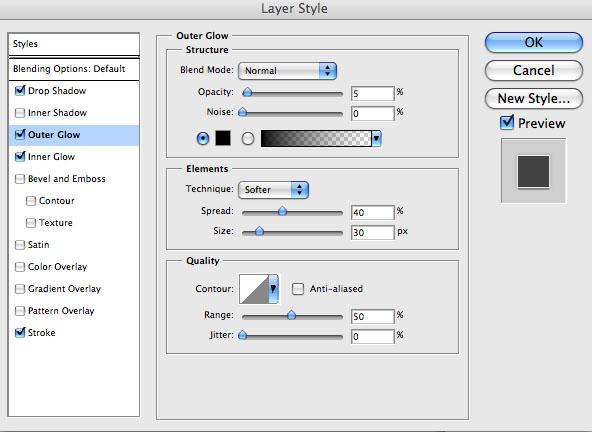Toggle the Preview checkbox
Viewport: 592px width, 432px height.
coord(506,123)
